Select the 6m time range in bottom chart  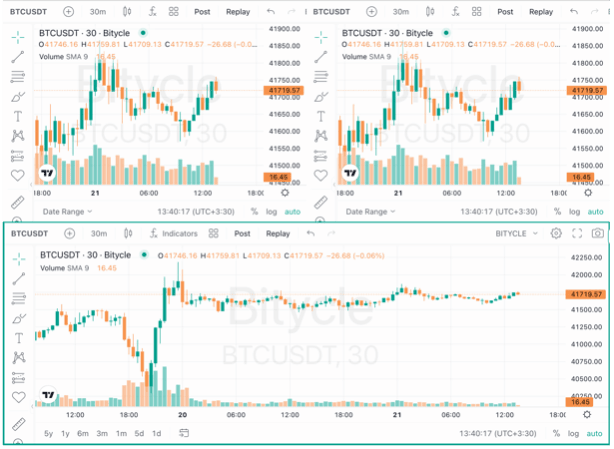pos(82,433)
